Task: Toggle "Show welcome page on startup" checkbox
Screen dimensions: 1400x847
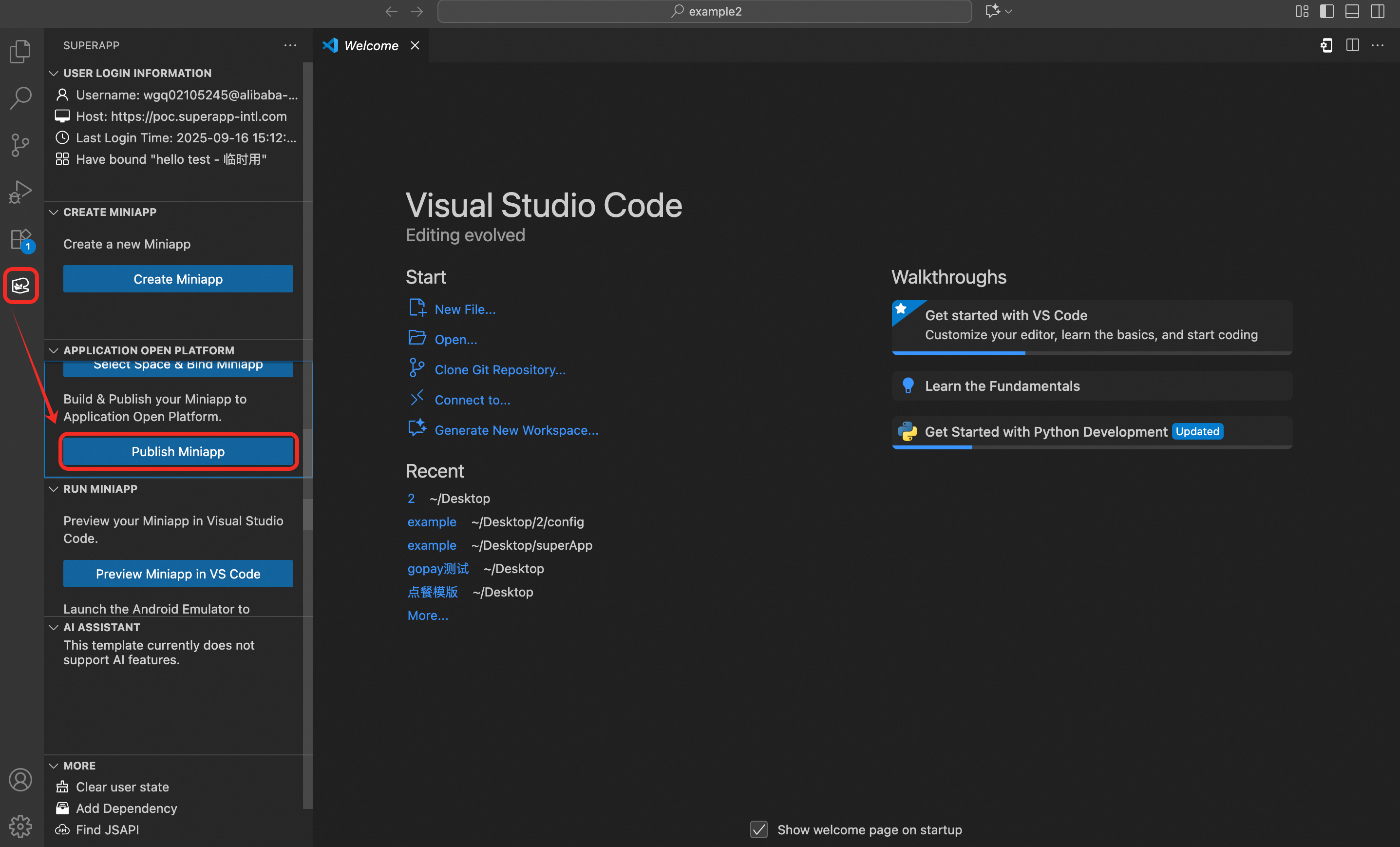Action: tap(758, 829)
